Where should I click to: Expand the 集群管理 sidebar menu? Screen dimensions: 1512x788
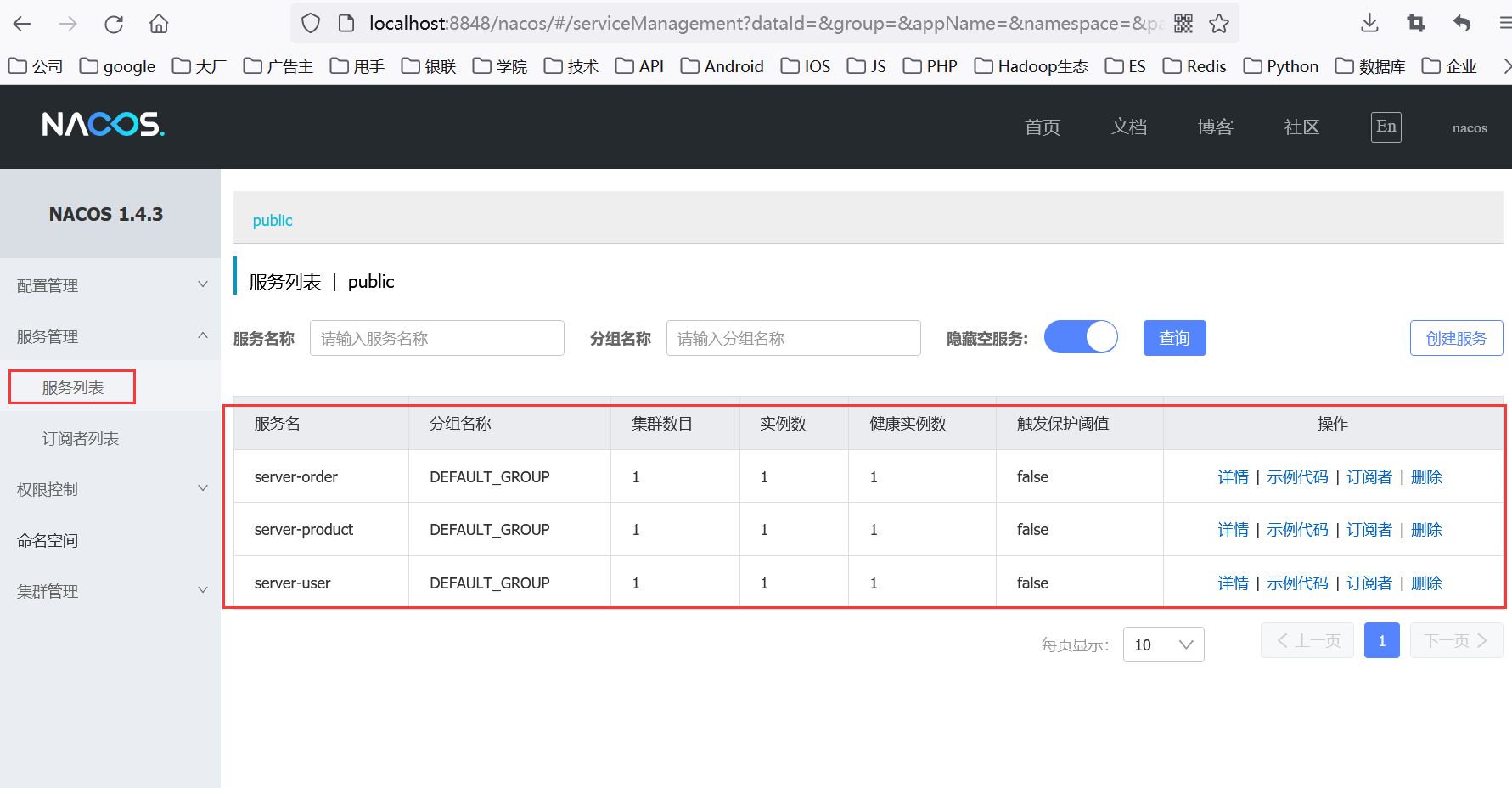pos(110,591)
